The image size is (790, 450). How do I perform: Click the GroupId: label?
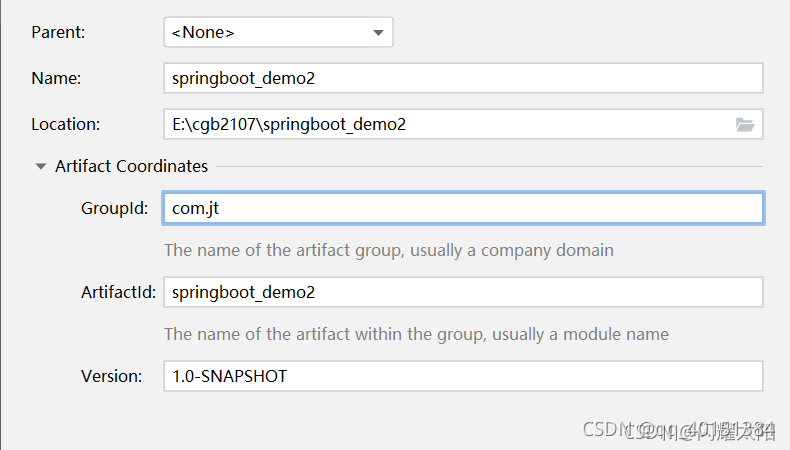coord(114,208)
